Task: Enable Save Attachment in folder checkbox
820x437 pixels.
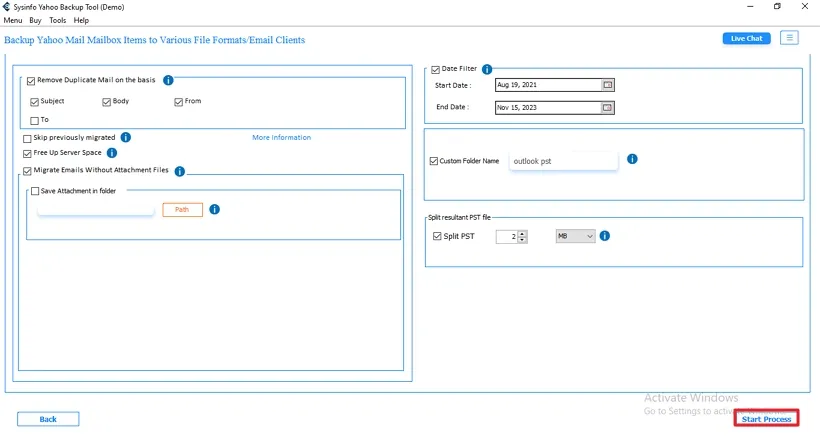Action: point(35,191)
